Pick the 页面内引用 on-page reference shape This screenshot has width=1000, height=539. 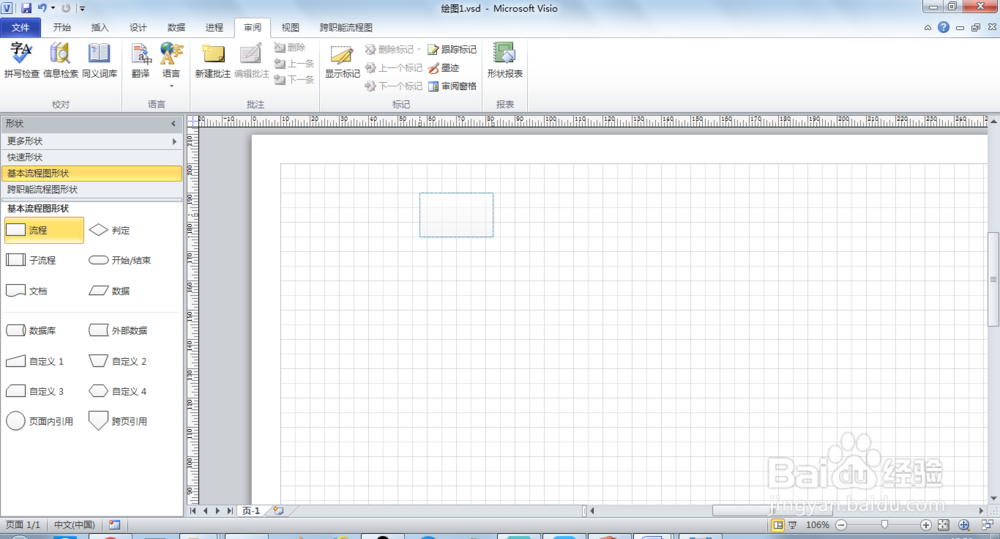40,421
